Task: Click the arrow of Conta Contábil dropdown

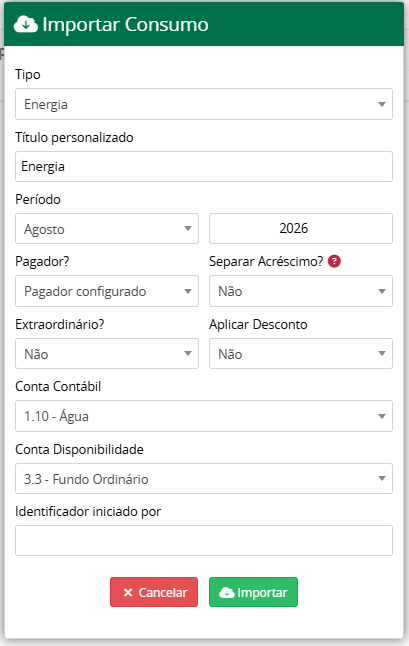Action: tap(382, 417)
